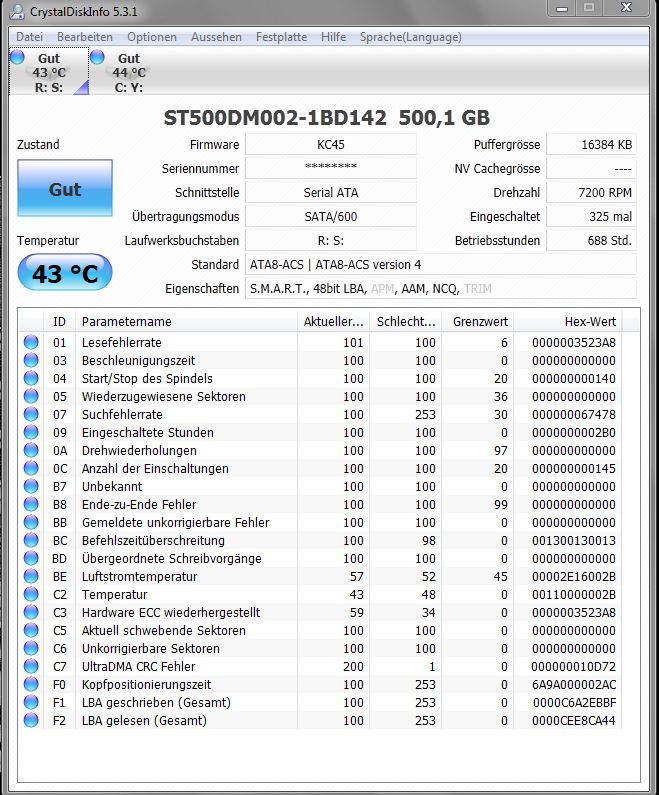The width and height of the screenshot is (659, 795).
Task: Click the Schlecht column header
Action: (x=406, y=321)
